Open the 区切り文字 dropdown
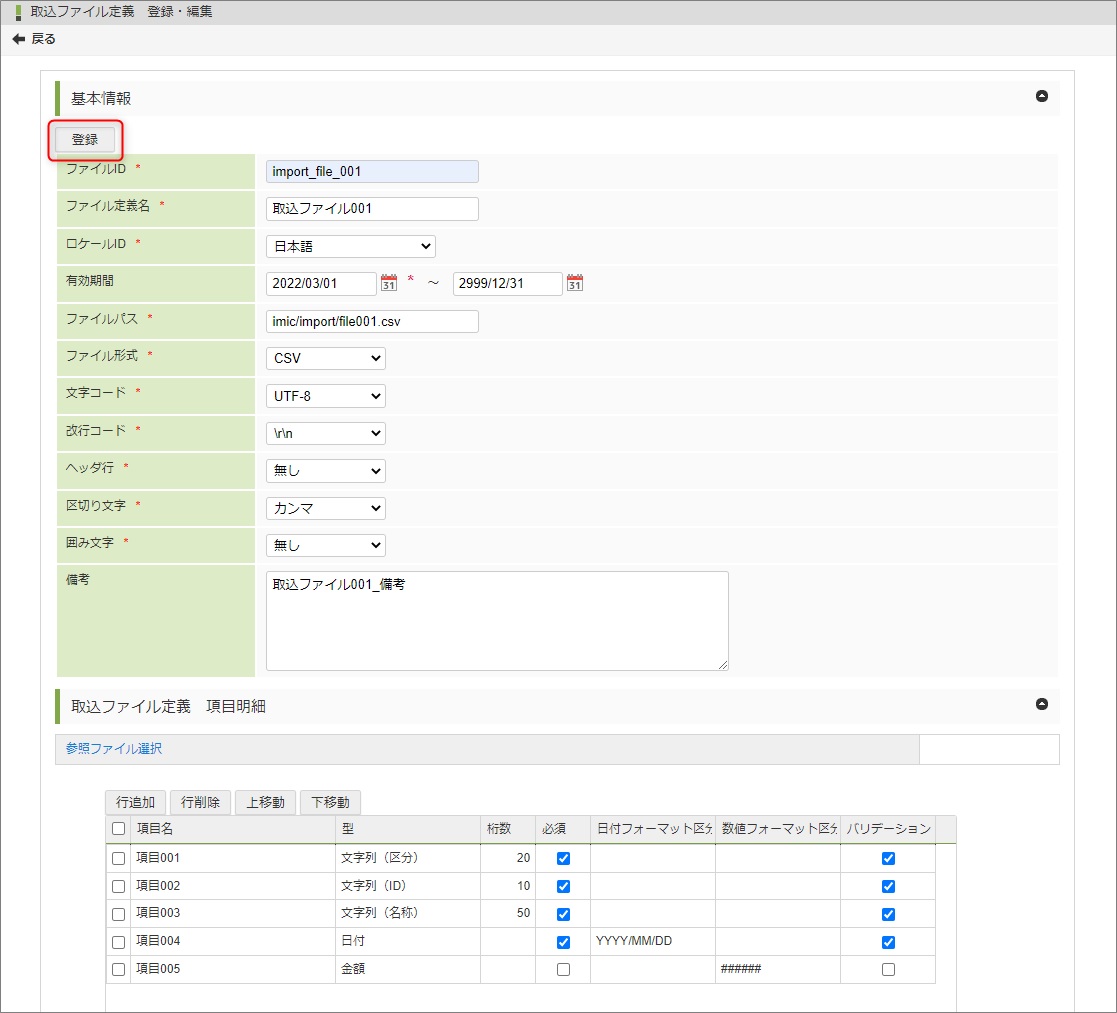 [x=325, y=508]
